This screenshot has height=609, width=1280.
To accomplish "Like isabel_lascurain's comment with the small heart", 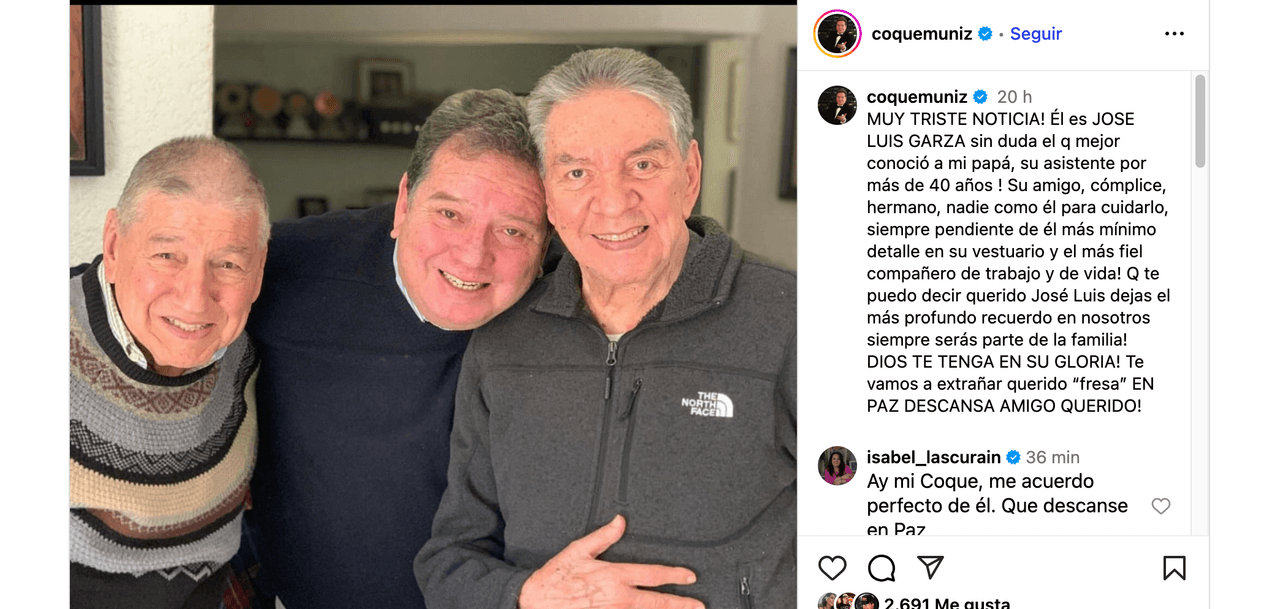I will pos(1161,506).
